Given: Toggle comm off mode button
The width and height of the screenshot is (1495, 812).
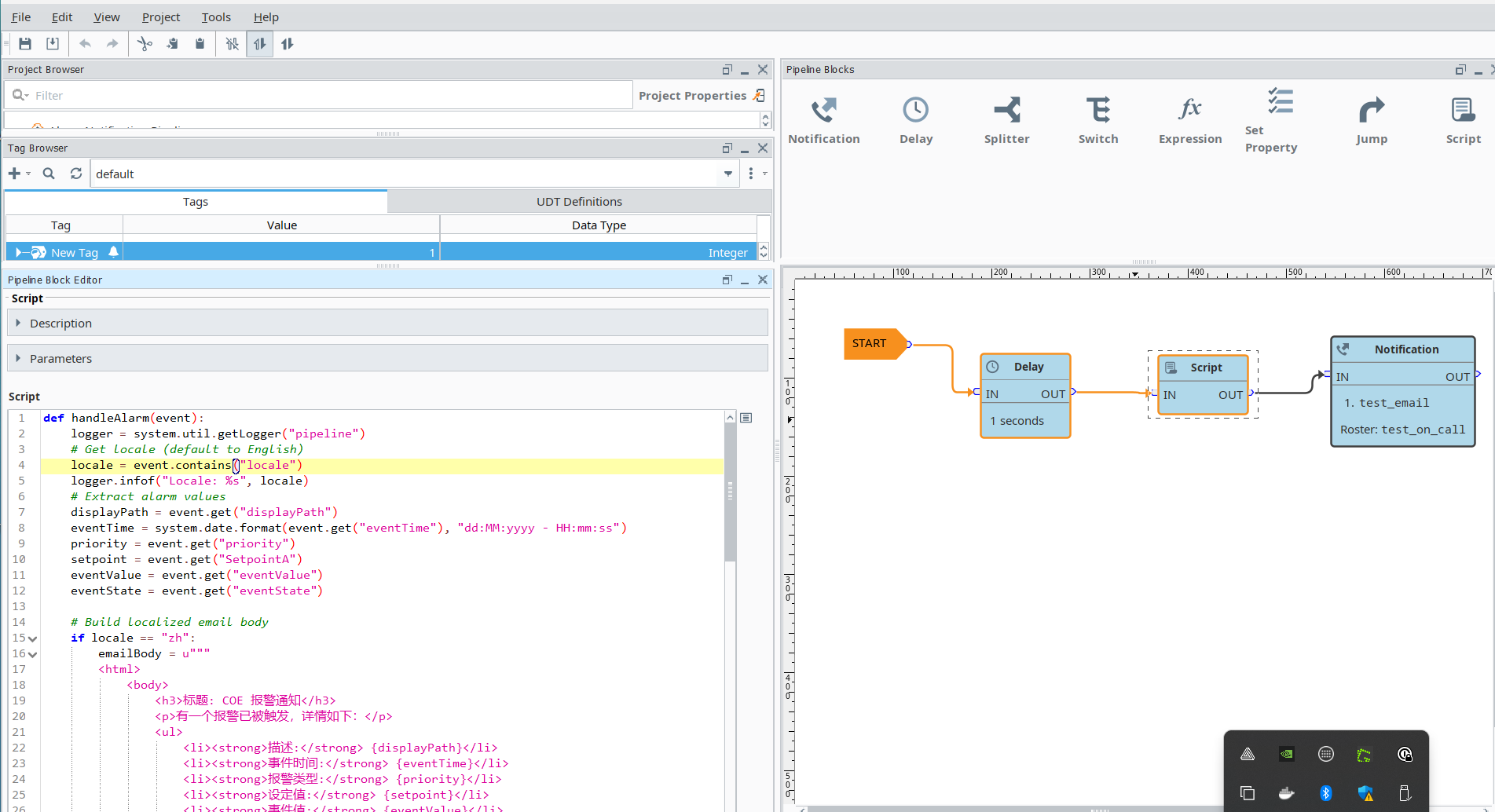Looking at the screenshot, I should point(232,44).
